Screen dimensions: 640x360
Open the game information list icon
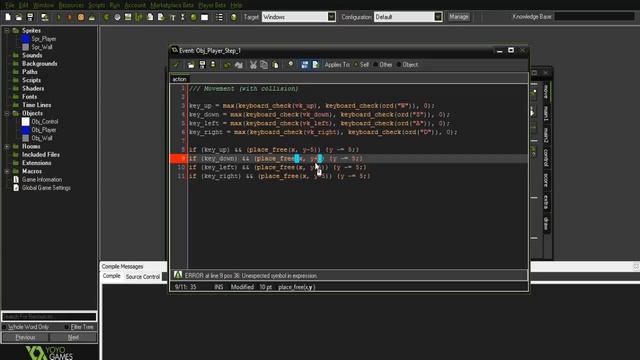pos(219,17)
